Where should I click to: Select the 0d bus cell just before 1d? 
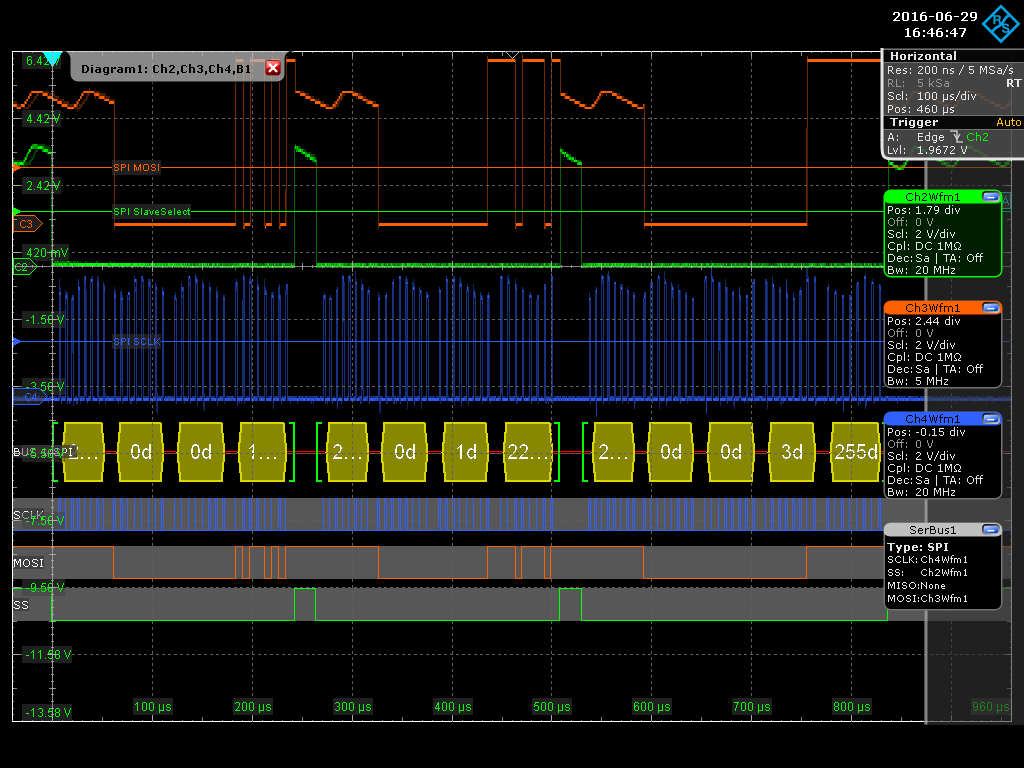[405, 452]
